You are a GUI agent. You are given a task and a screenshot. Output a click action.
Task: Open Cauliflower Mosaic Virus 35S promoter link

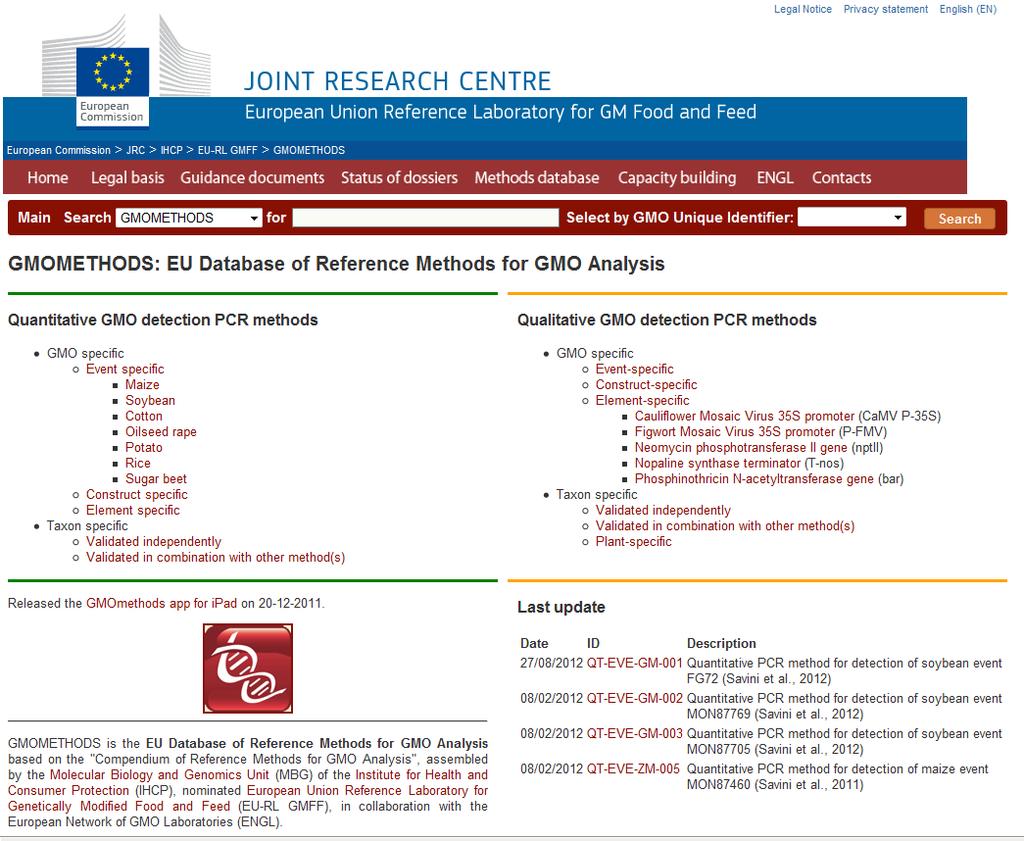pyautogui.click(x=744, y=416)
